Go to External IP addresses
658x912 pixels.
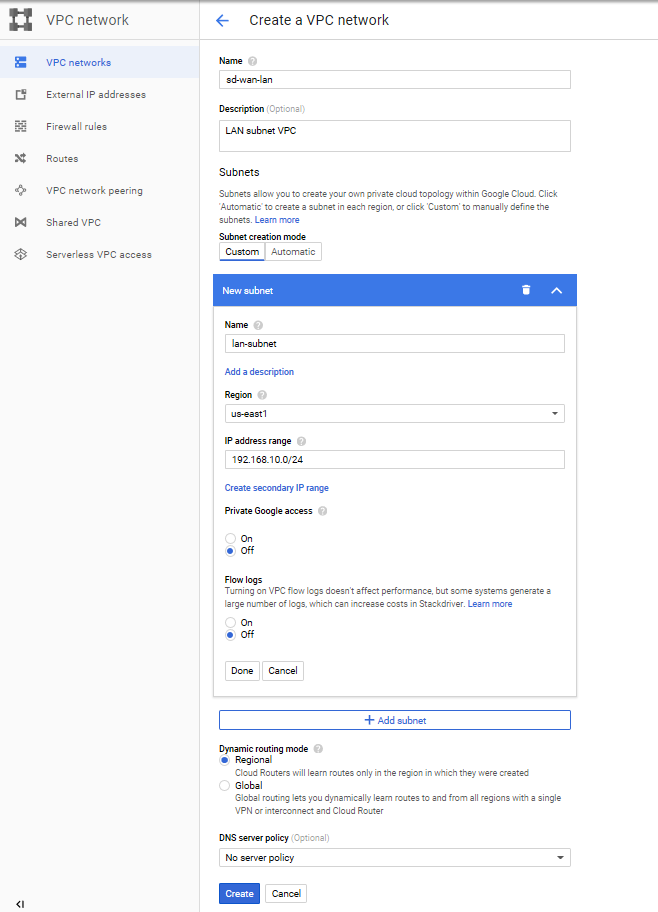point(99,94)
